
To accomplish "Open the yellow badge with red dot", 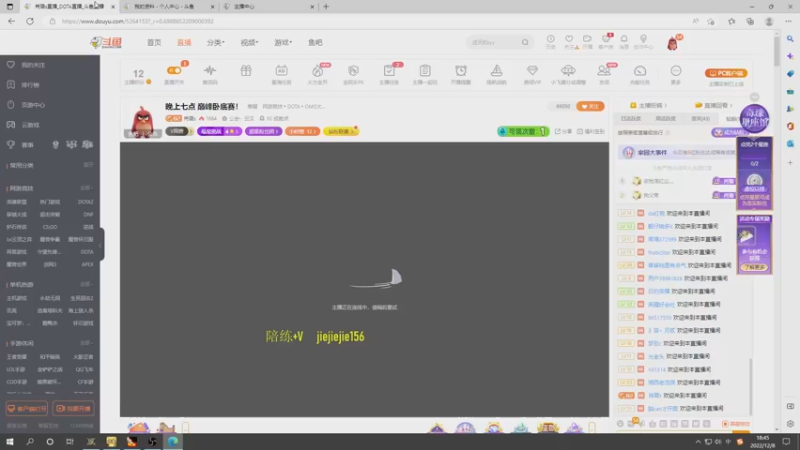I will [341, 131].
